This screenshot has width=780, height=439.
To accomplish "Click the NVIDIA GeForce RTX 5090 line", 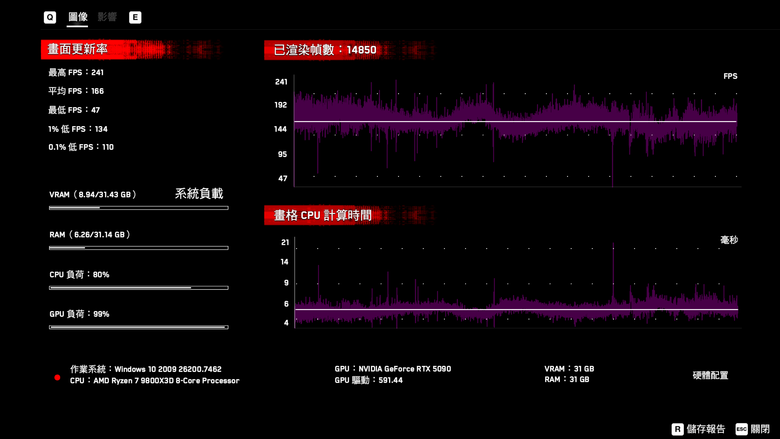I will point(393,369).
